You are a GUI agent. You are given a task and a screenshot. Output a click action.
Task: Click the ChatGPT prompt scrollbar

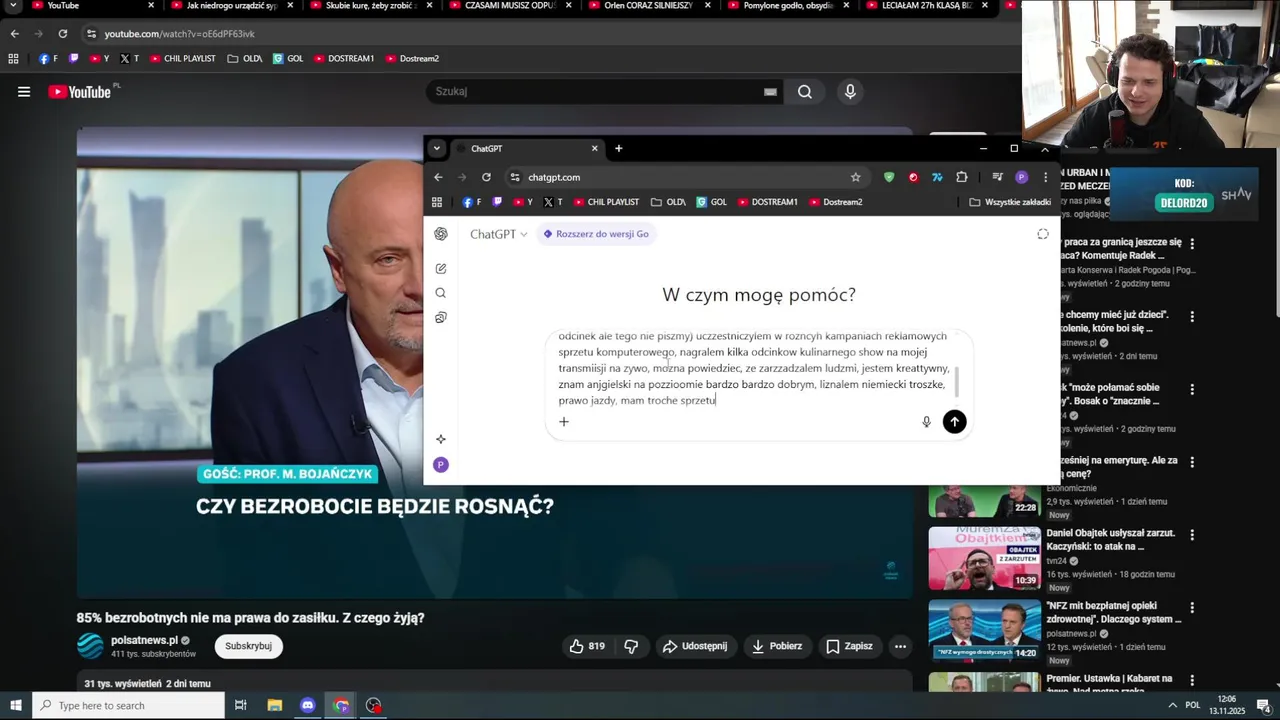click(x=957, y=381)
